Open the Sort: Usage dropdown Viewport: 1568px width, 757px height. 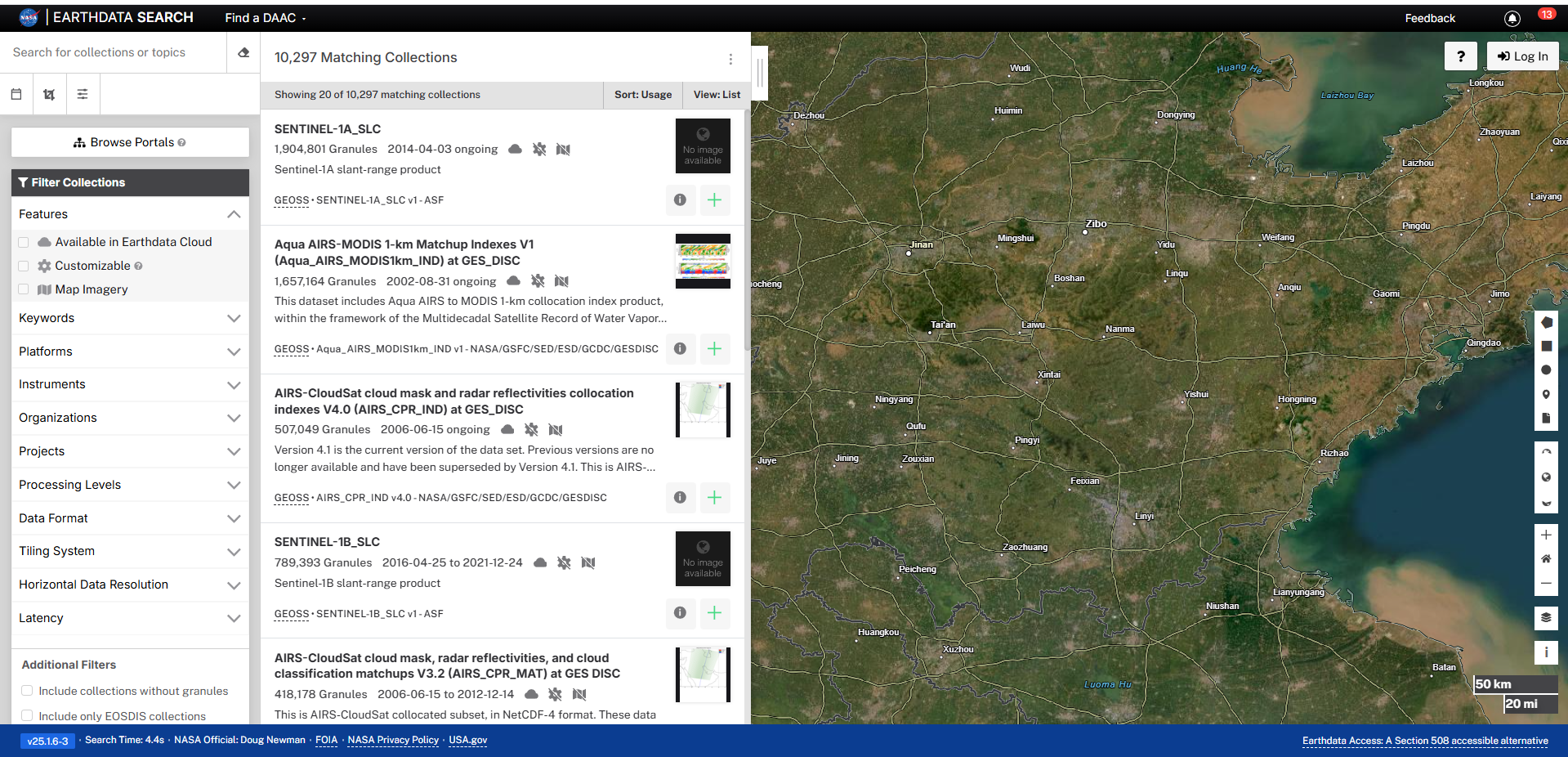[x=643, y=95]
